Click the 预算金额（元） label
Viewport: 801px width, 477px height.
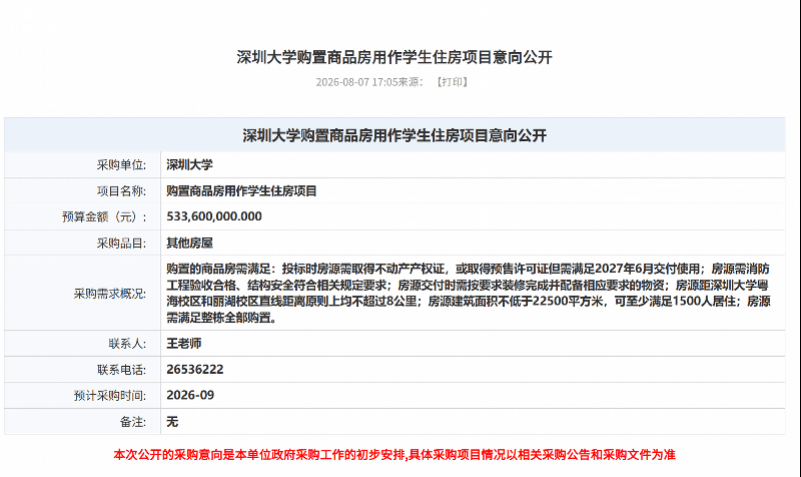pyautogui.click(x=104, y=217)
